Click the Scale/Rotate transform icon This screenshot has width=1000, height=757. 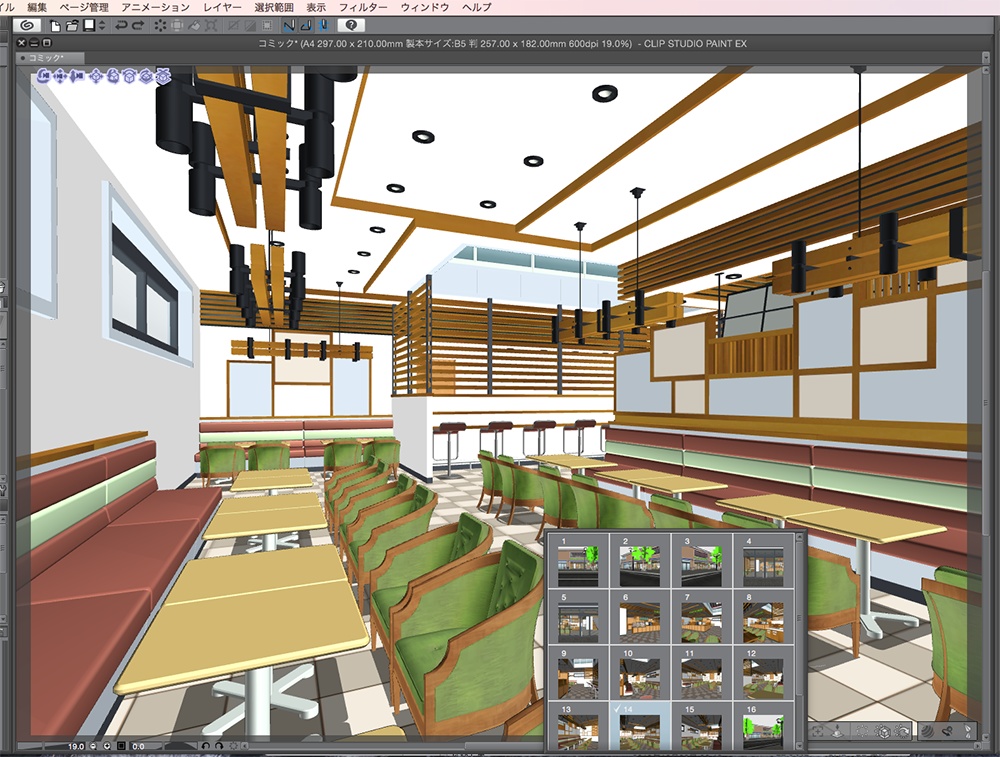tap(211, 26)
